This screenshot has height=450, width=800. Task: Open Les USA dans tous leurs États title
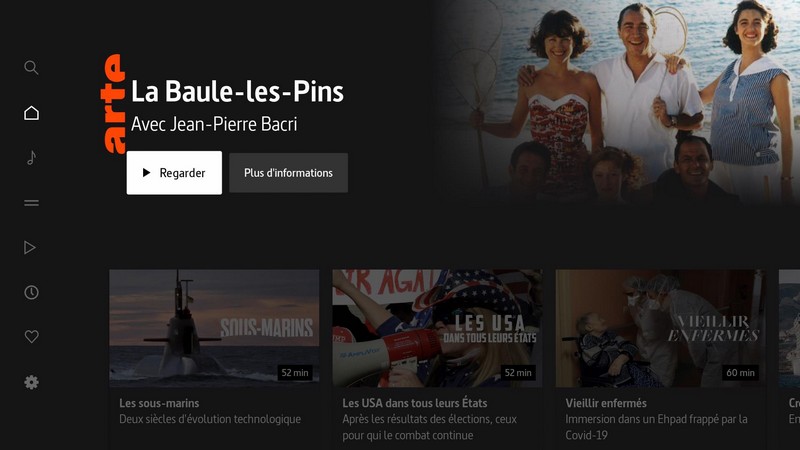point(415,403)
